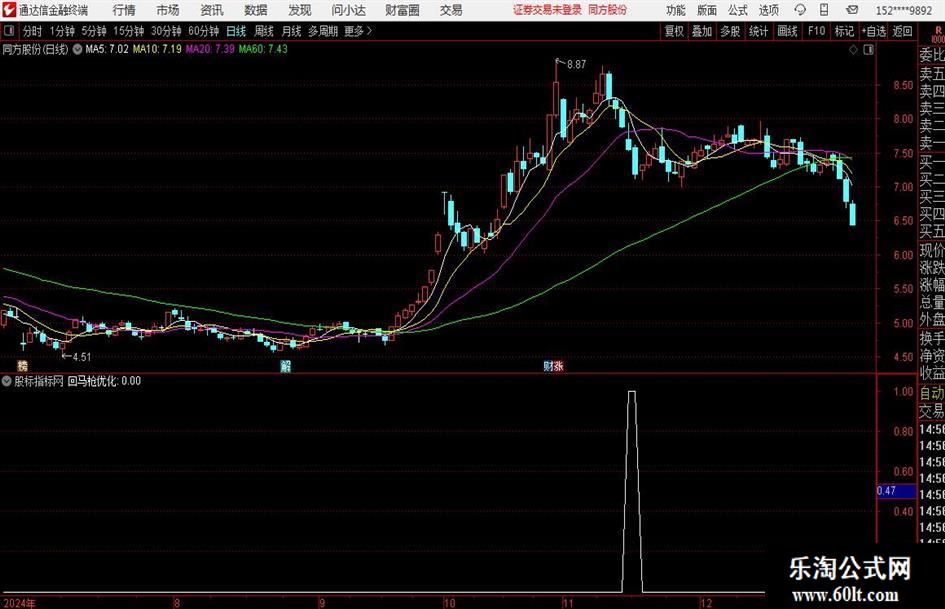
Task: Switch to the 60分钟 period tab
Action: (x=203, y=31)
